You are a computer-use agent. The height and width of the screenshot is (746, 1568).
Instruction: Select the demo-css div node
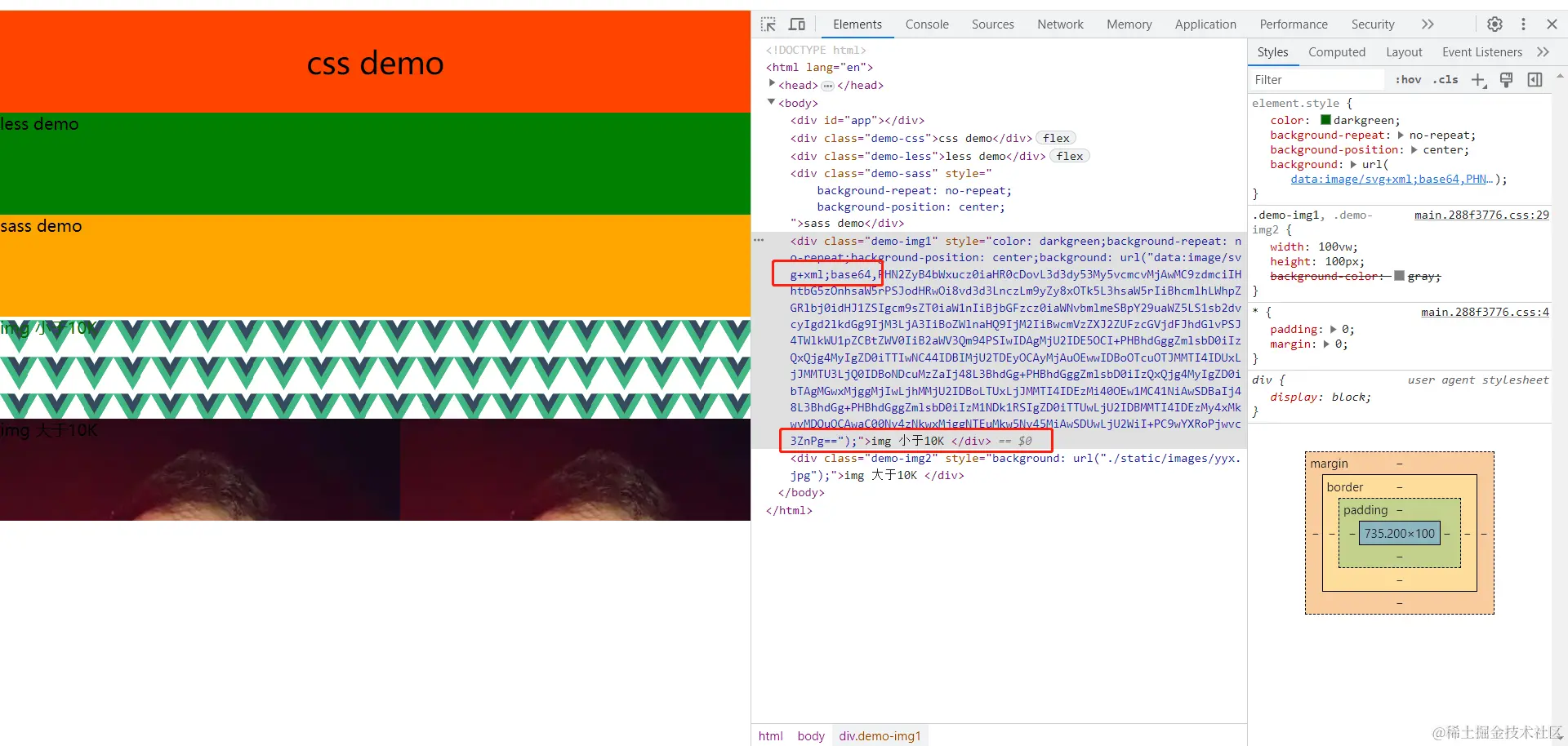pos(911,138)
